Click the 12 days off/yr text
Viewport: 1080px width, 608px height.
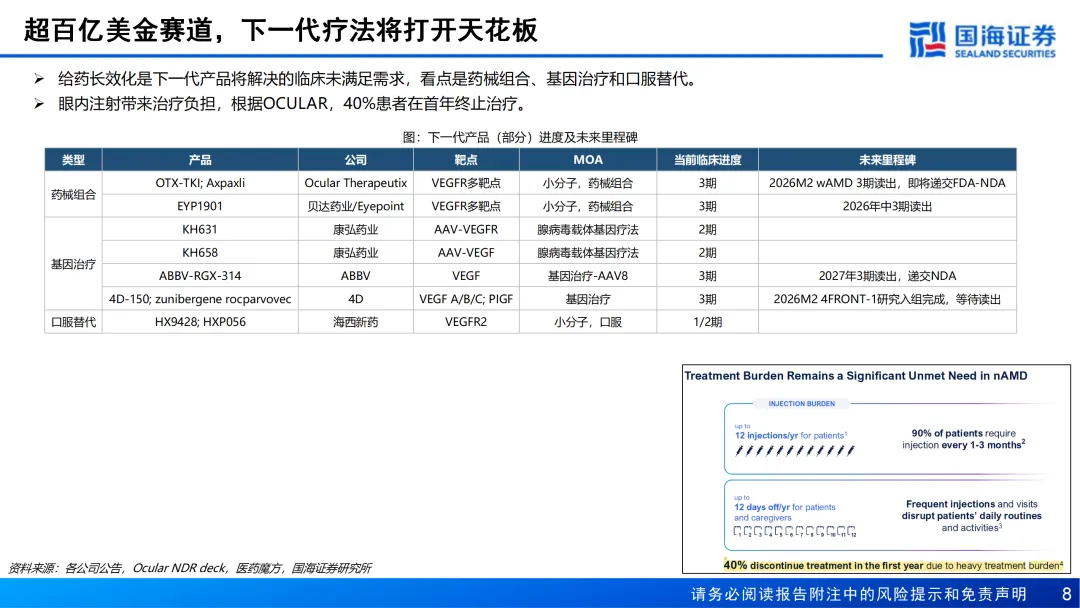click(x=785, y=512)
